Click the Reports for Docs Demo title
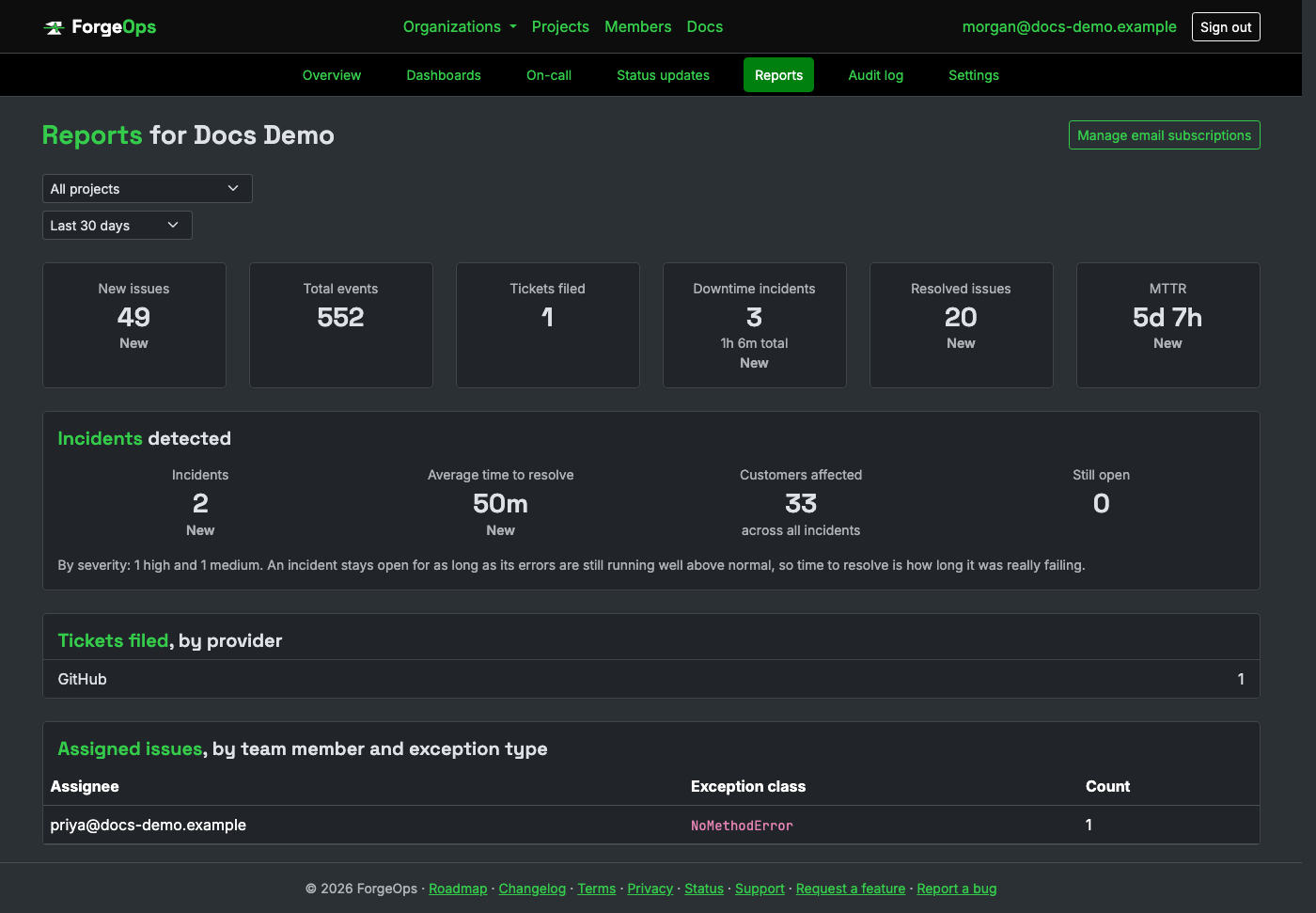 (x=188, y=135)
